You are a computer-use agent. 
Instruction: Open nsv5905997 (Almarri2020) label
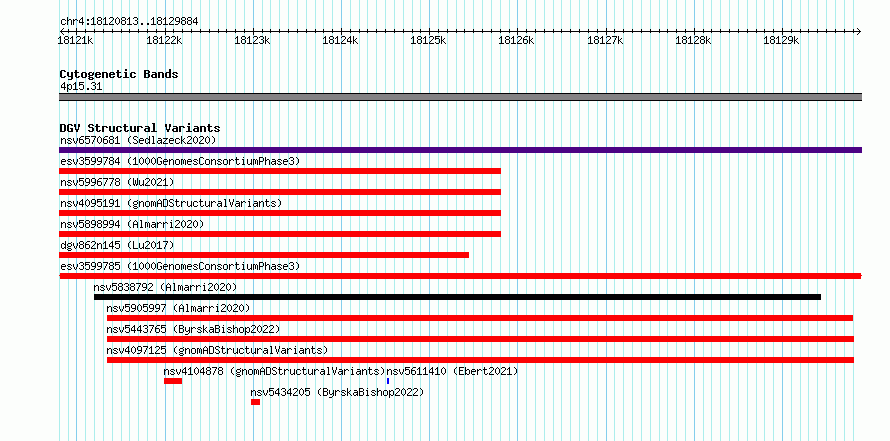pyautogui.click(x=178, y=308)
